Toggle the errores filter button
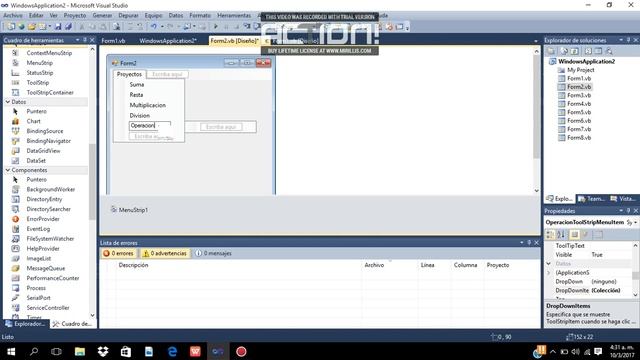Screen dimensions: 640x360 [118, 253]
